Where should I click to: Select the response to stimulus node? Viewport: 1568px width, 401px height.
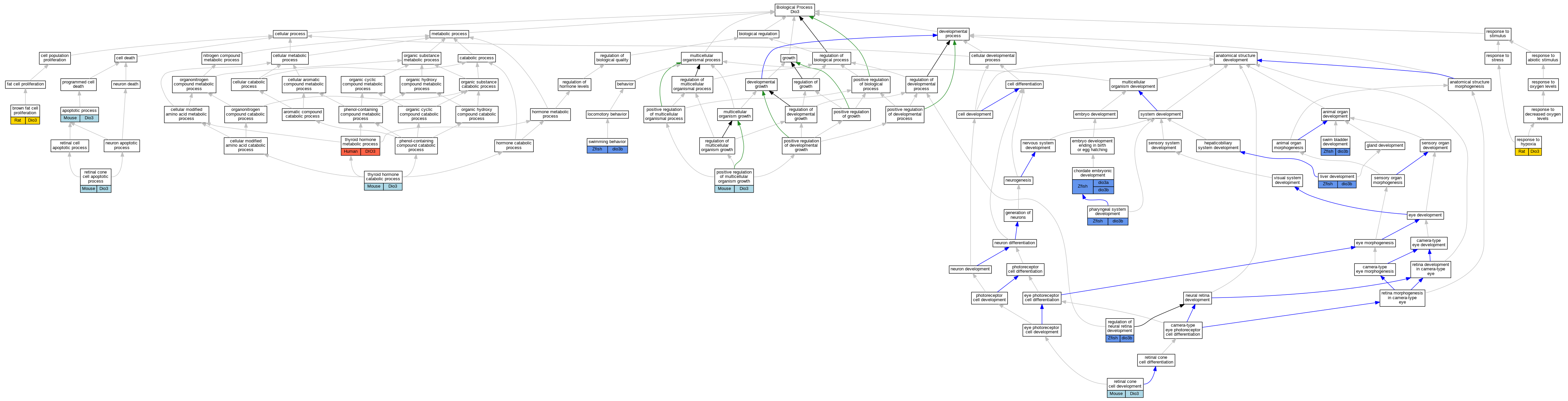[x=1497, y=34]
